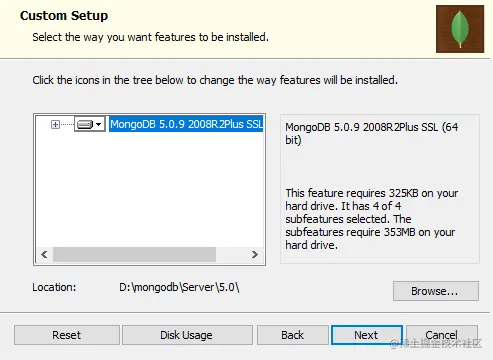Click the Browse... button
The height and width of the screenshot is (360, 493).
tap(436, 291)
